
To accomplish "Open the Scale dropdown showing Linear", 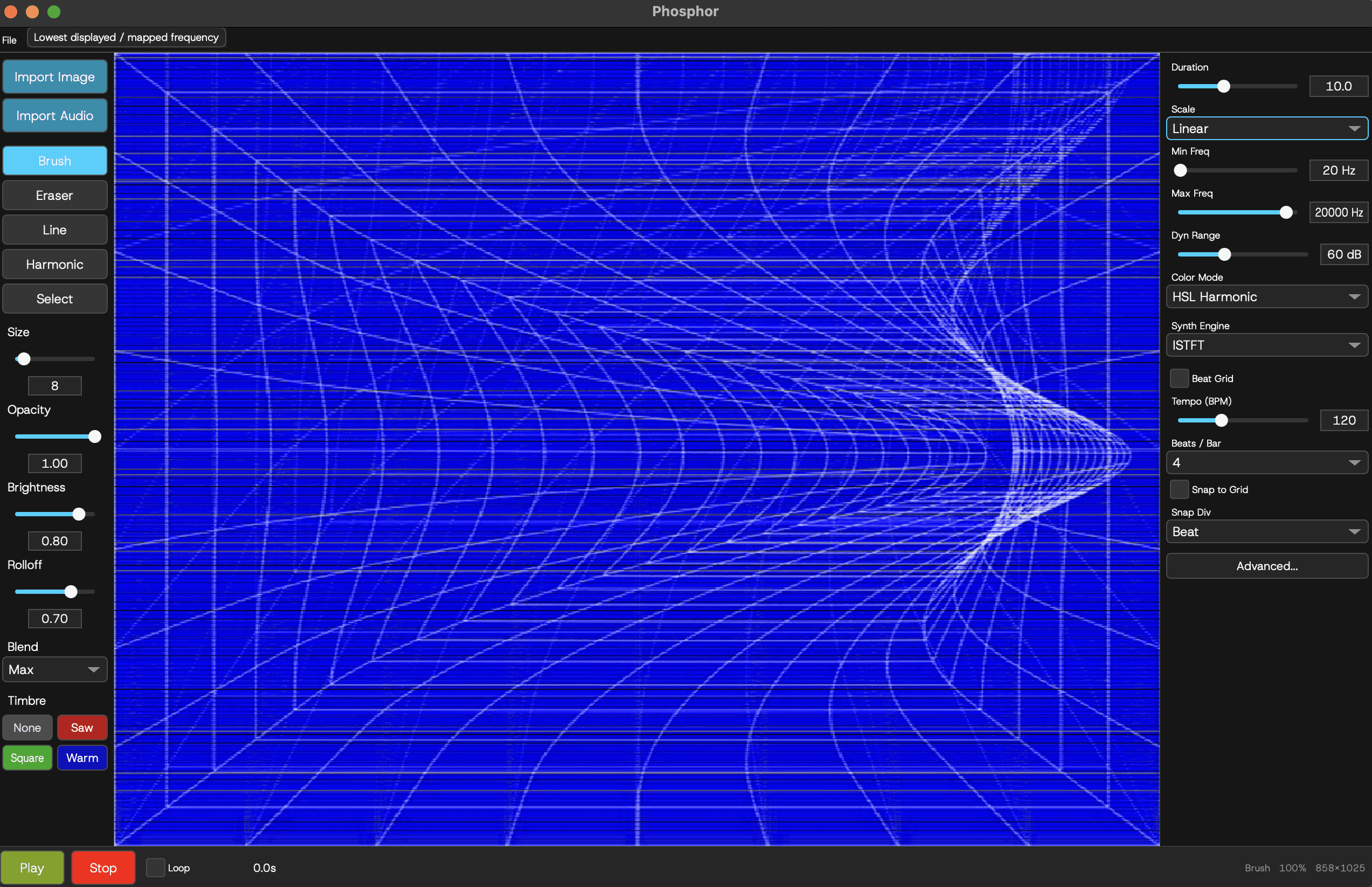I will coord(1266,128).
